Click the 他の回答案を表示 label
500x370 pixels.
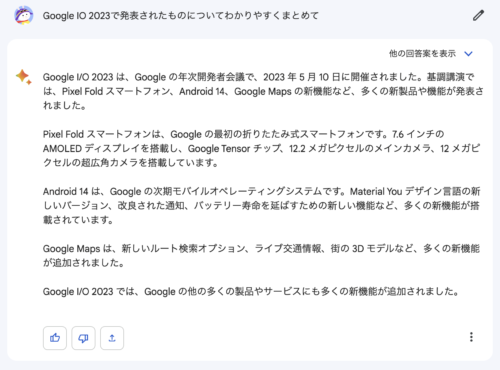pos(422,53)
